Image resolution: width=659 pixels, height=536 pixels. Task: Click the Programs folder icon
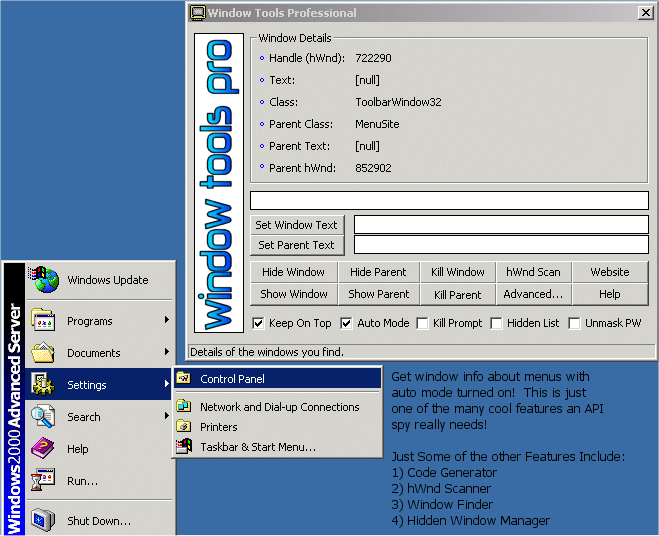tap(44, 321)
